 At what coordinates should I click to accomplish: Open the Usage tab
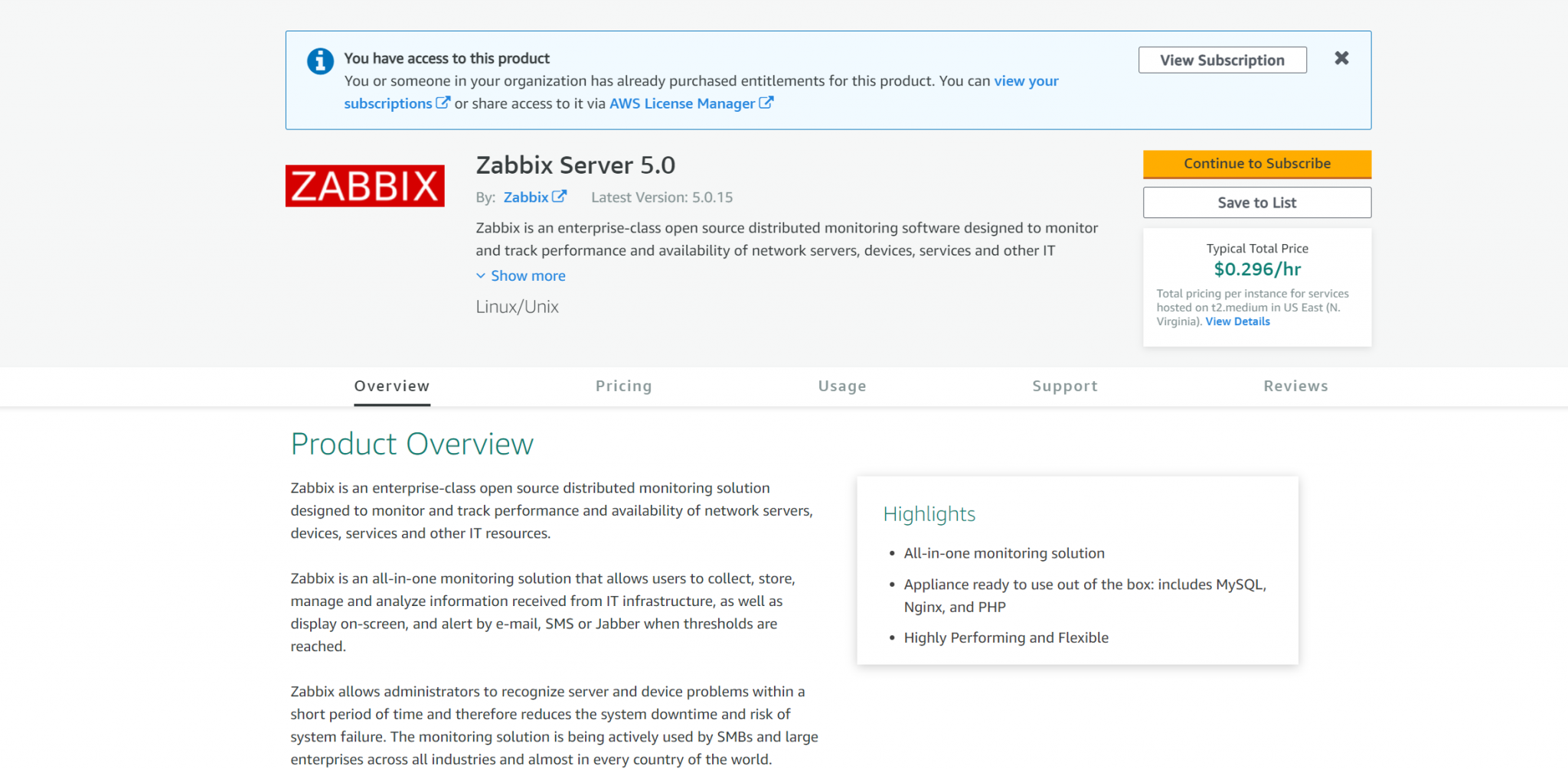point(842,386)
